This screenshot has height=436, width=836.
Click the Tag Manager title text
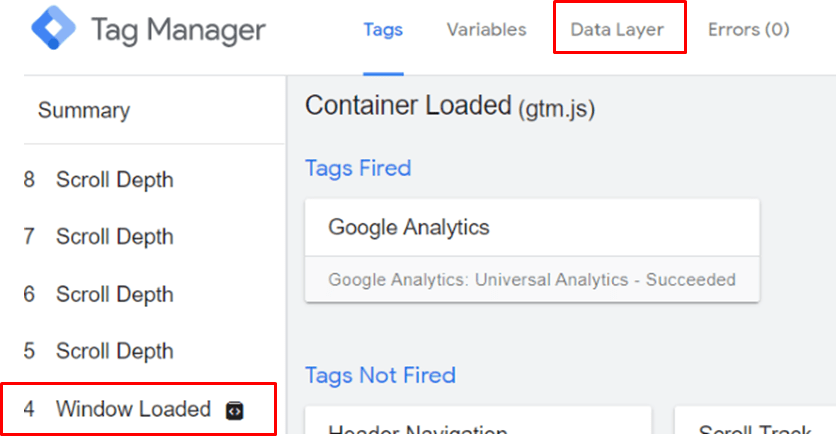[x=178, y=29]
